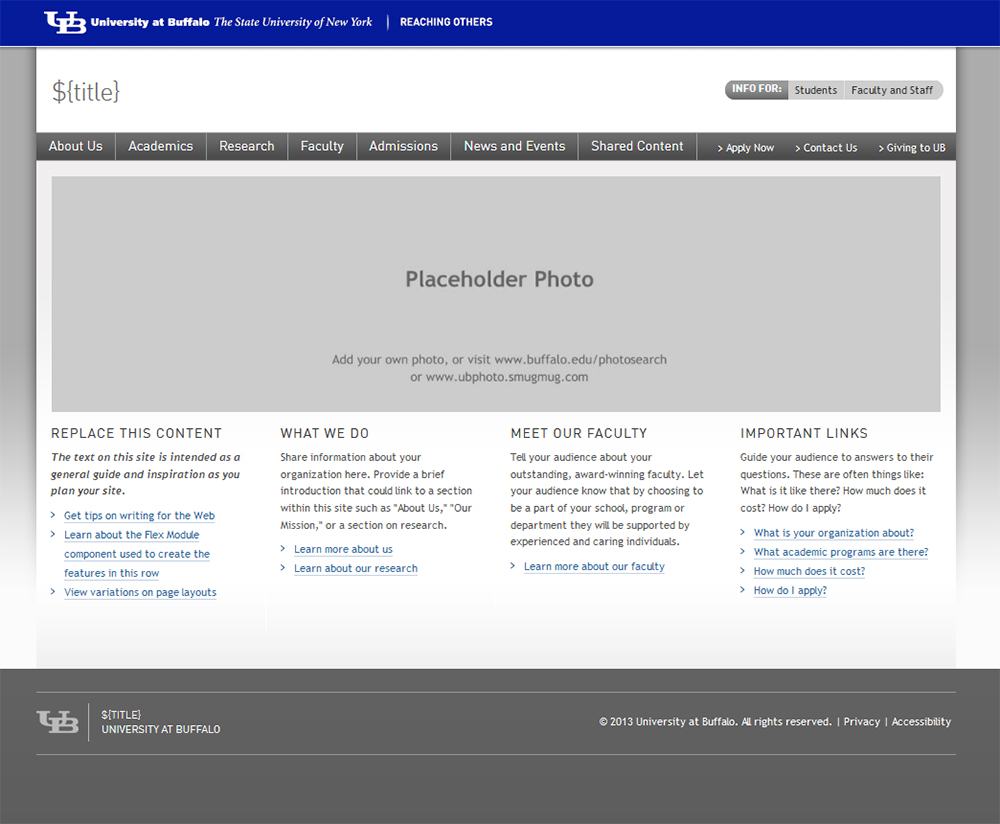Open the Academics navigation item
The width and height of the screenshot is (1000, 824).
pyautogui.click(x=160, y=146)
